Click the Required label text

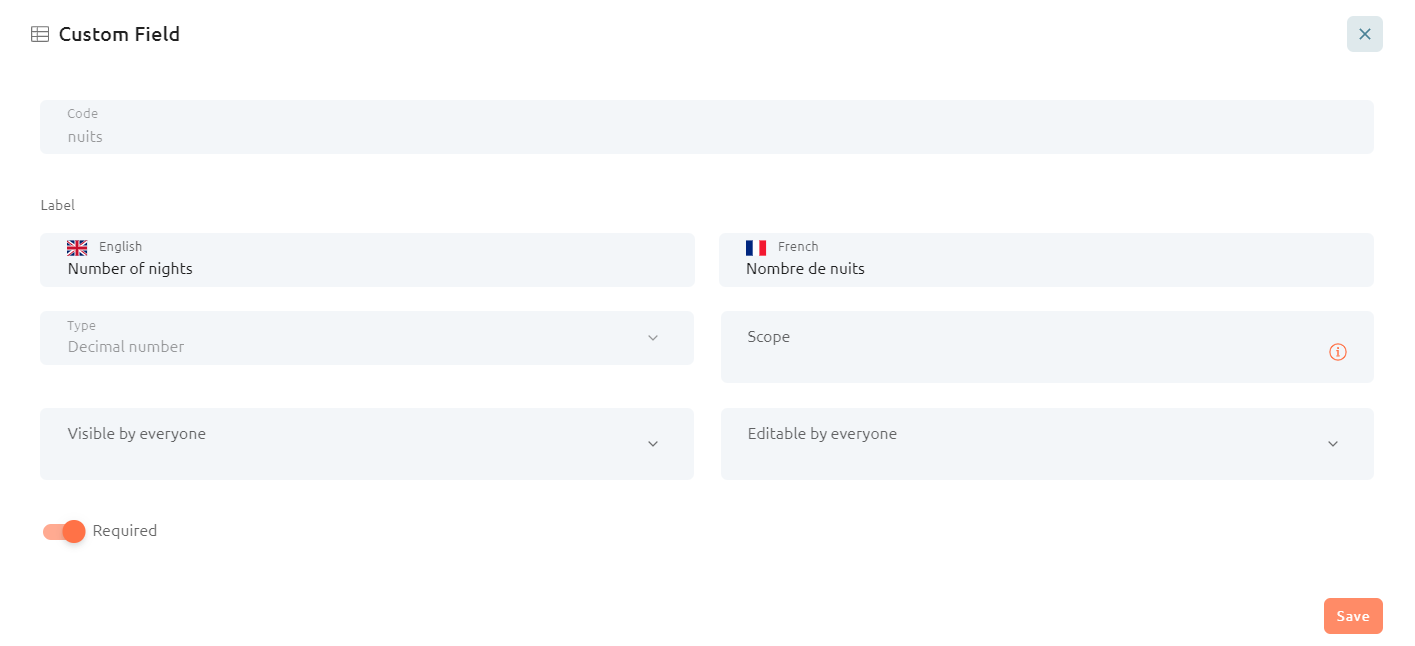(125, 531)
